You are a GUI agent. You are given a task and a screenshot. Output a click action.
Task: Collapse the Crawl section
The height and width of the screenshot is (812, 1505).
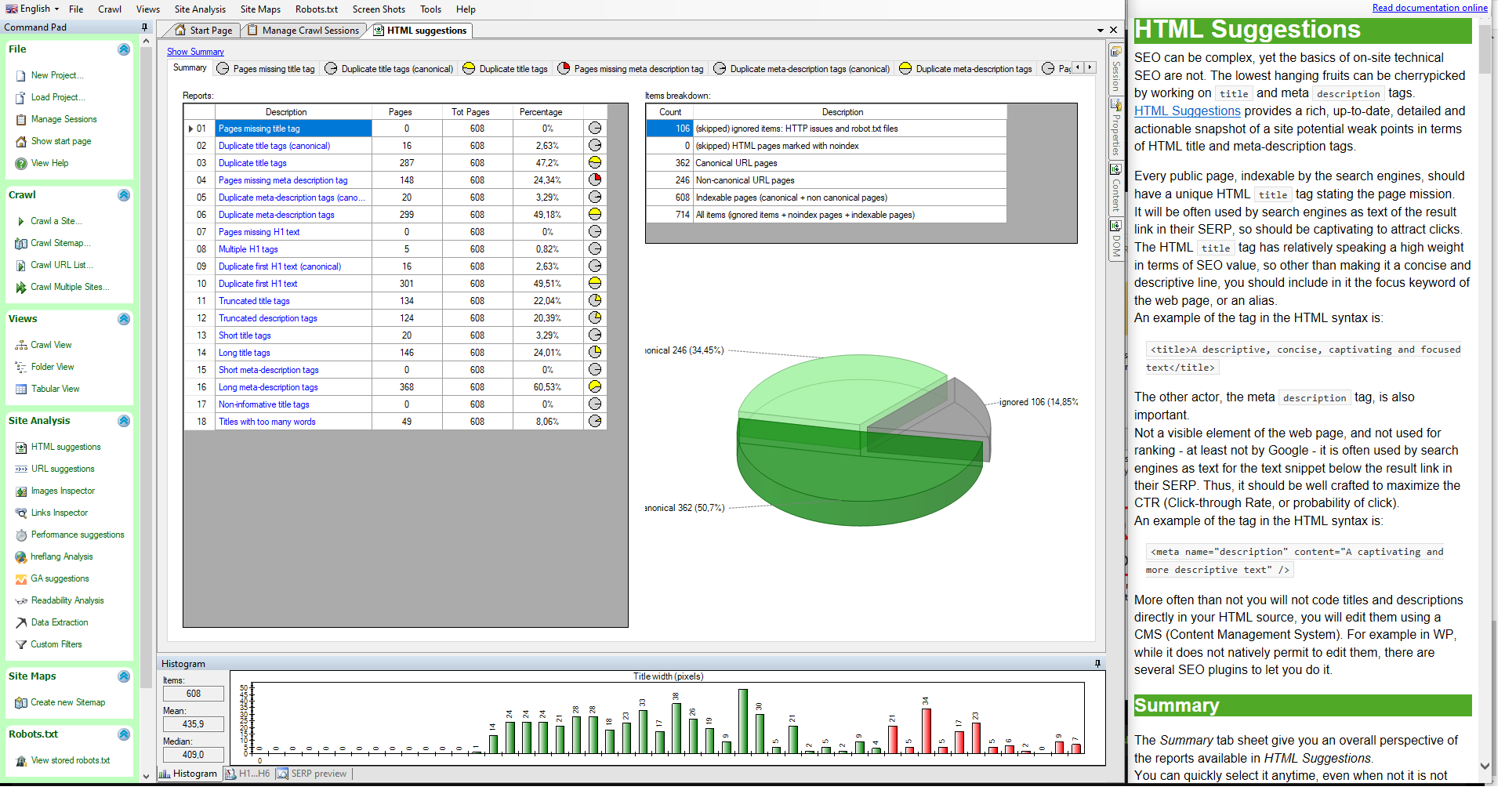pos(124,195)
